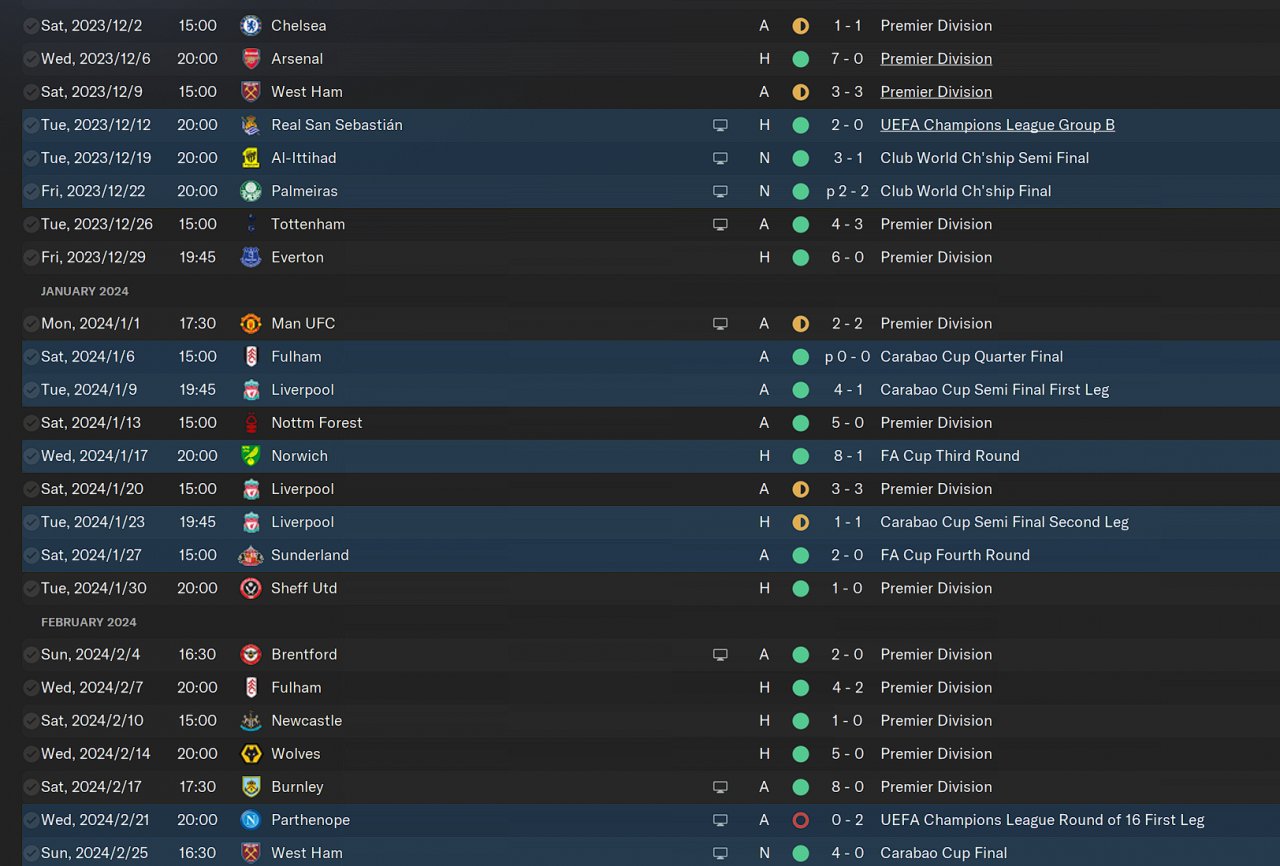Click the JANUARY 2024 month header
Screen dimensions: 1280x866
(x=85, y=291)
